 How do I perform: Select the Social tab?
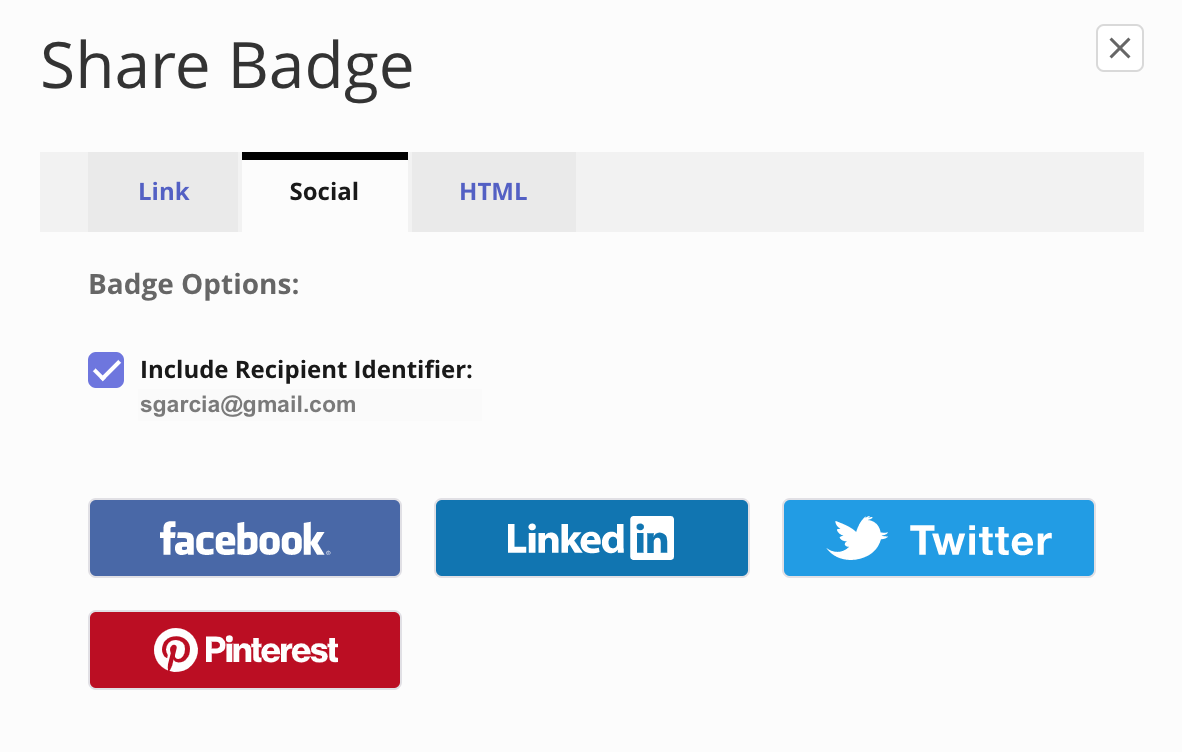point(324,192)
